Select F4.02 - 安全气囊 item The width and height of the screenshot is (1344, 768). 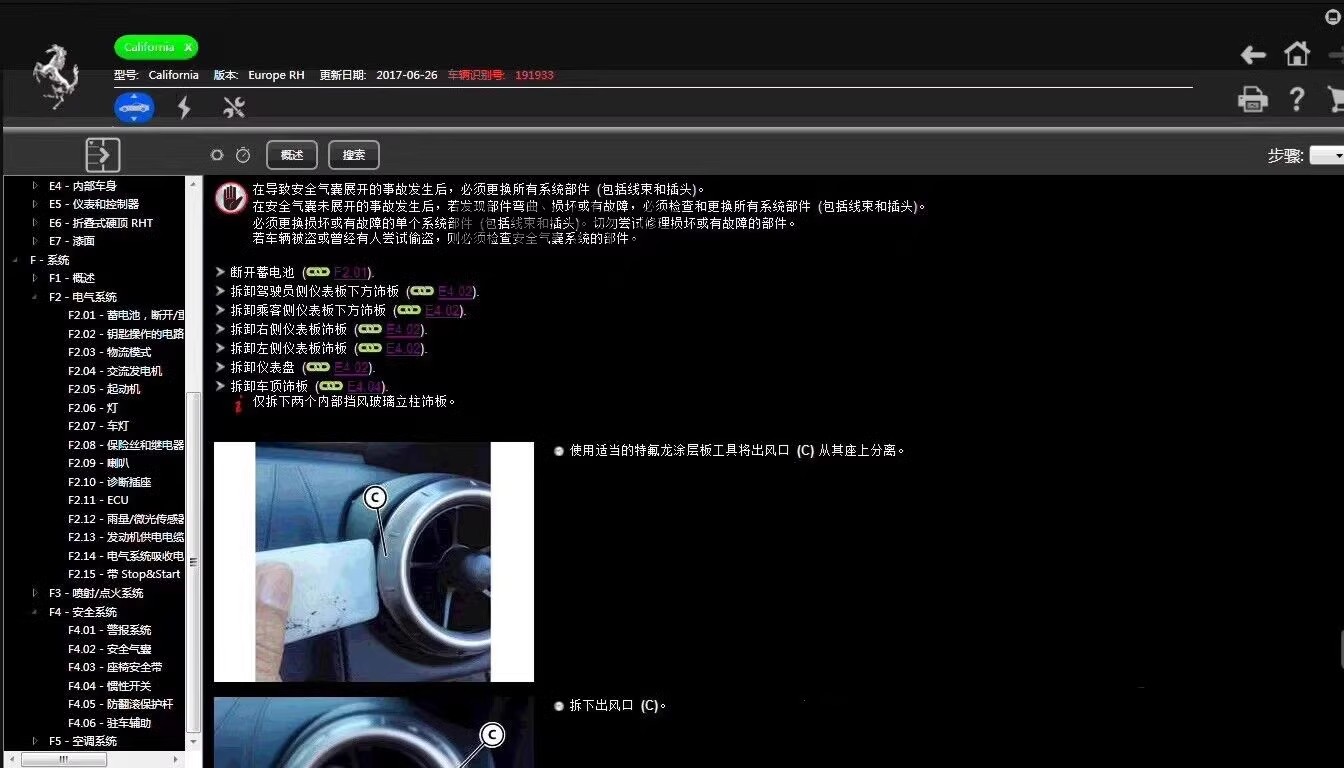pos(110,649)
